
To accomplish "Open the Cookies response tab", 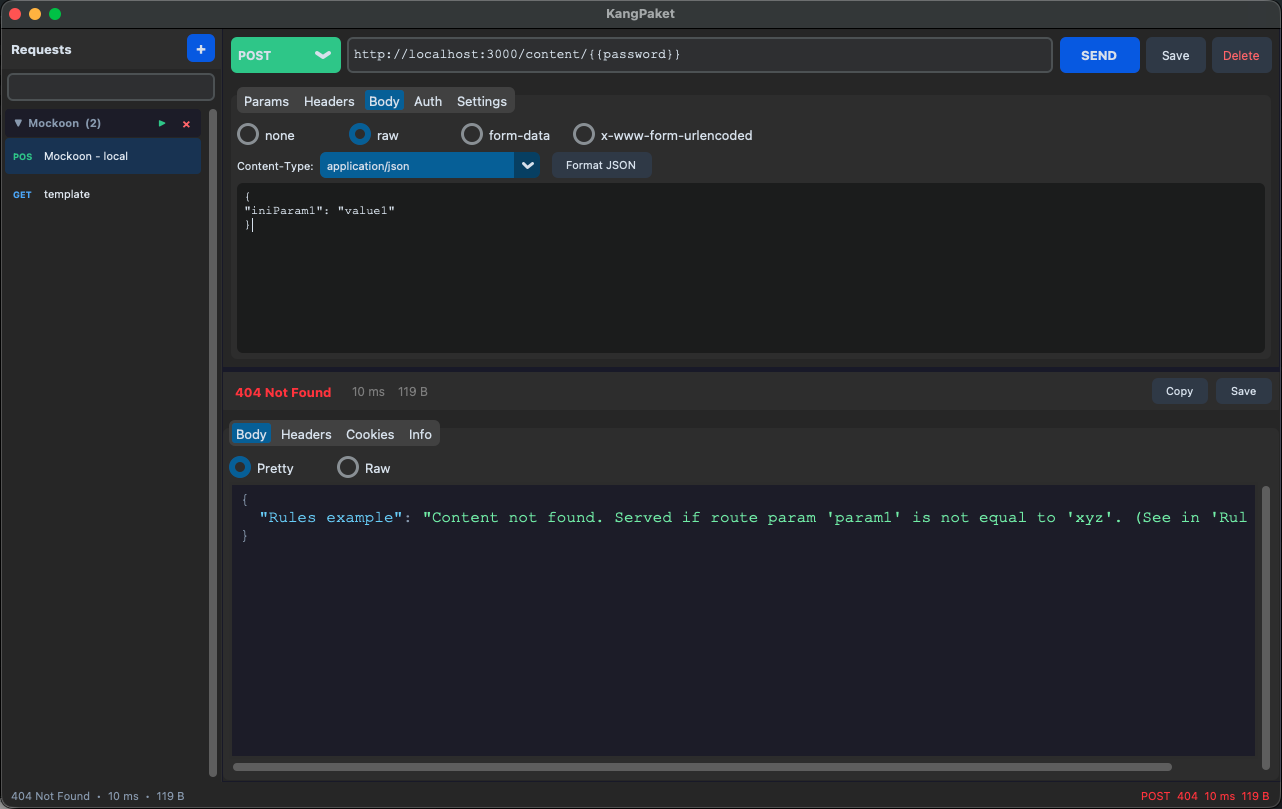I will (369, 434).
